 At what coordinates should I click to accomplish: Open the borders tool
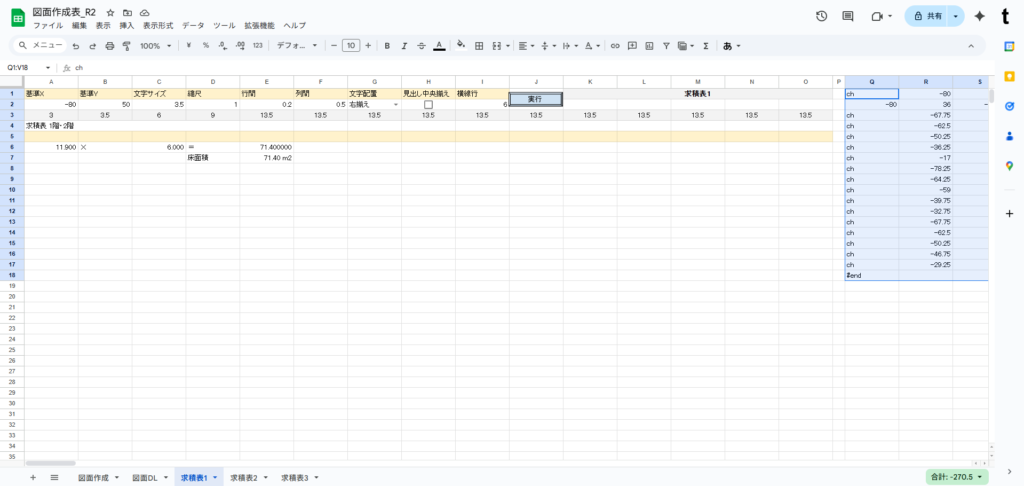(x=479, y=46)
